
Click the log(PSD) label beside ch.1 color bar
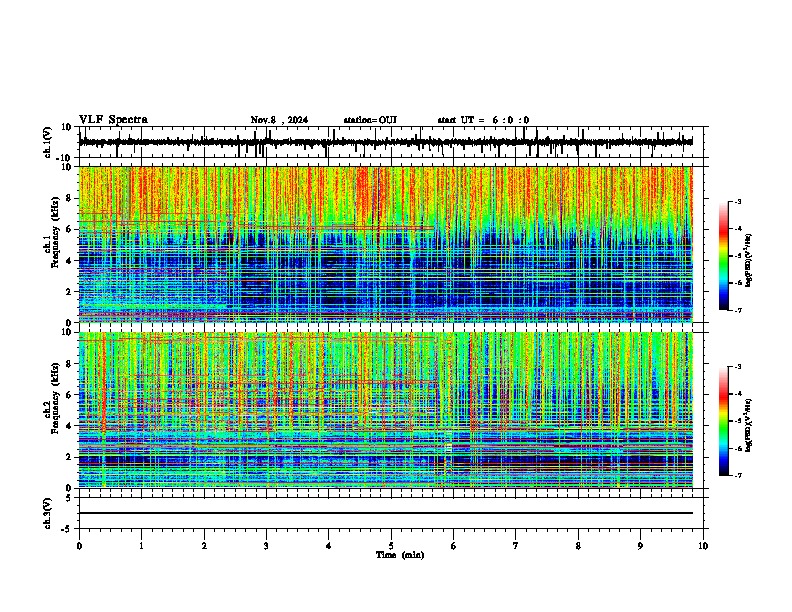[748, 260]
